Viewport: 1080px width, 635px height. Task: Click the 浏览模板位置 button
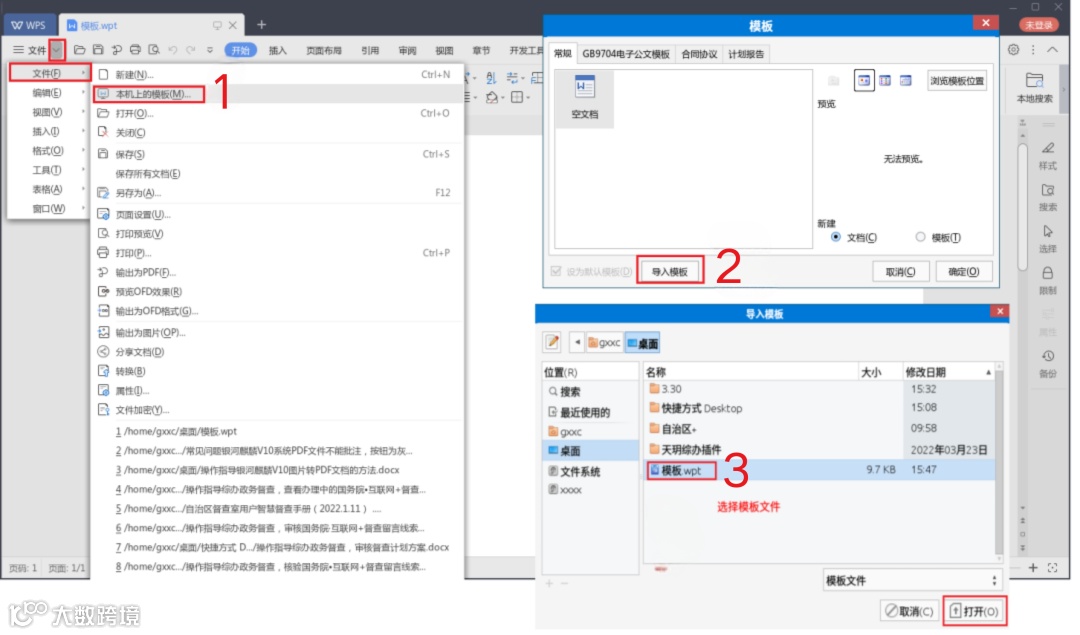[x=957, y=81]
